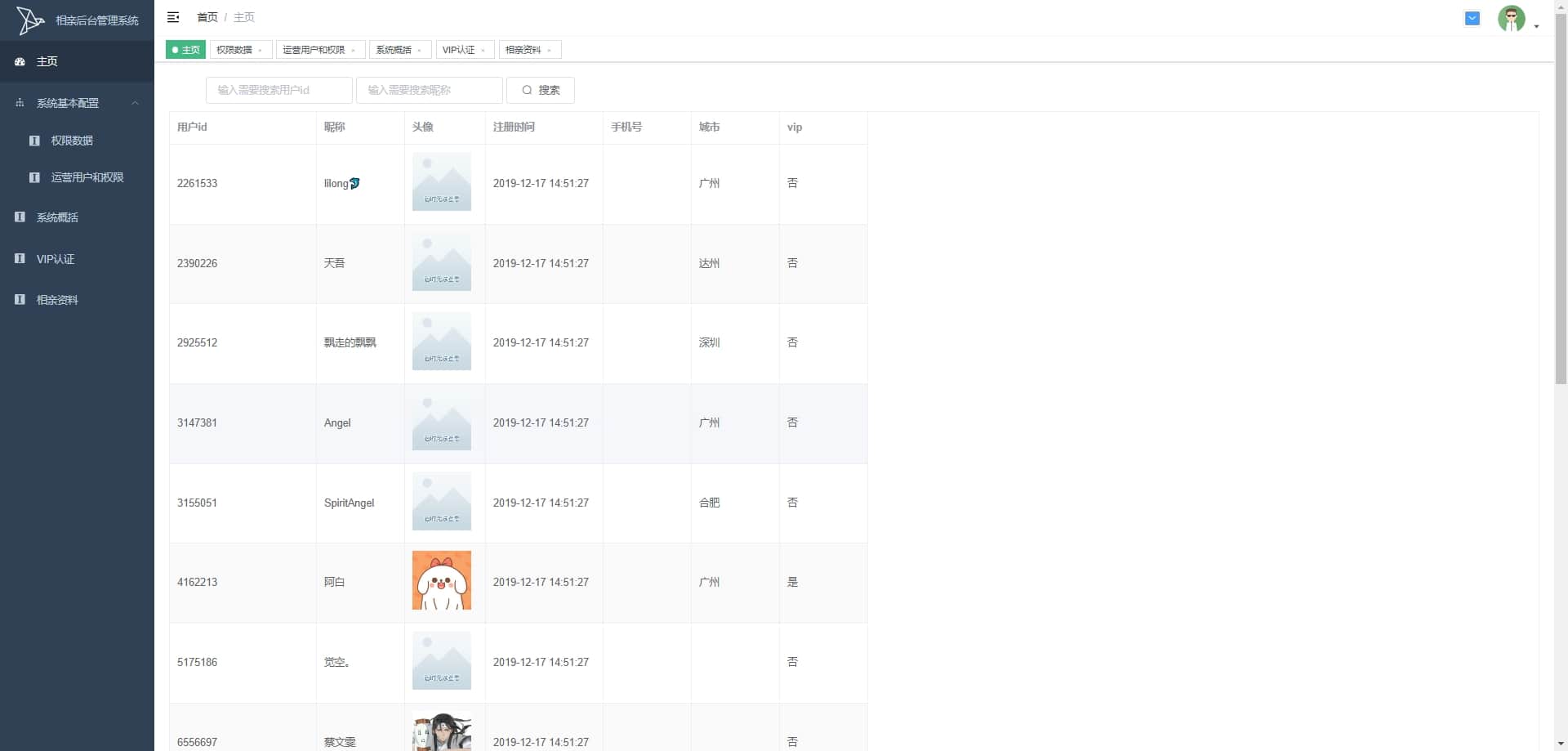Click the vip value 否 in row 3147381

point(792,422)
